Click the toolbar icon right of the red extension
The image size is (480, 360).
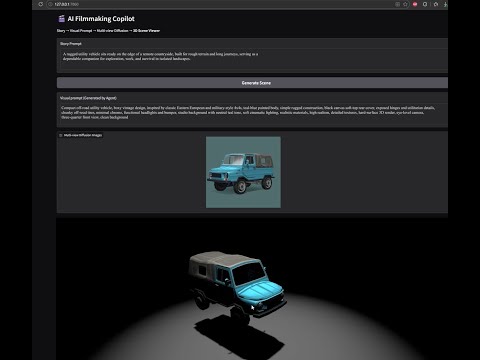[425, 4]
